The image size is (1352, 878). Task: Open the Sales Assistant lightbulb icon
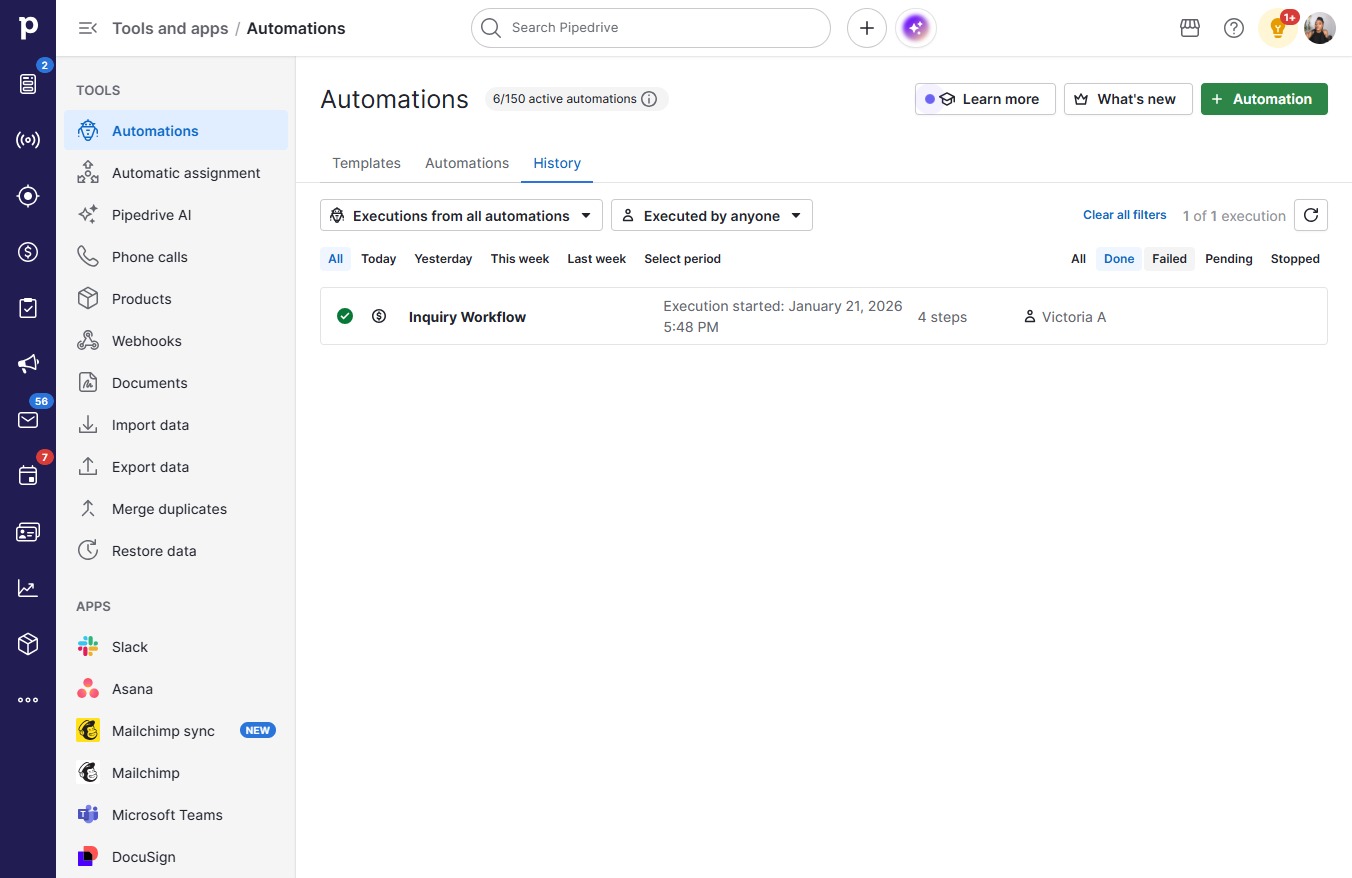click(1278, 28)
